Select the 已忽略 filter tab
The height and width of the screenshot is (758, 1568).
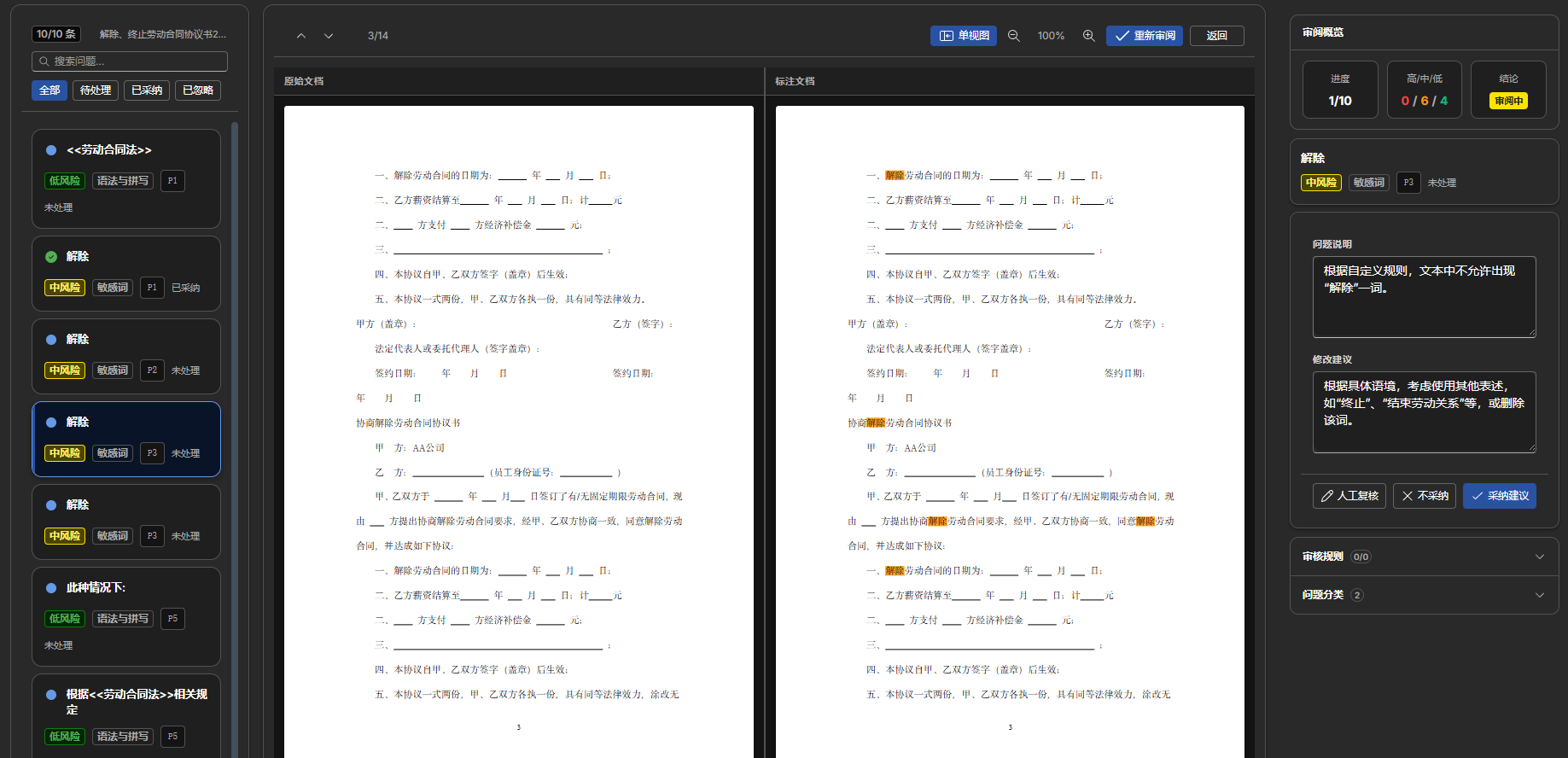(198, 90)
